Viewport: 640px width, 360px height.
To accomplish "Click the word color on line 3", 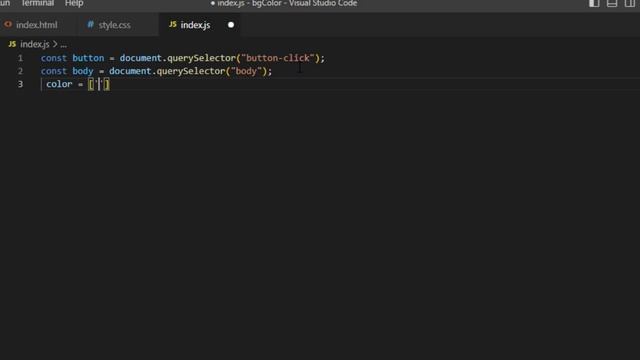I will pos(59,84).
